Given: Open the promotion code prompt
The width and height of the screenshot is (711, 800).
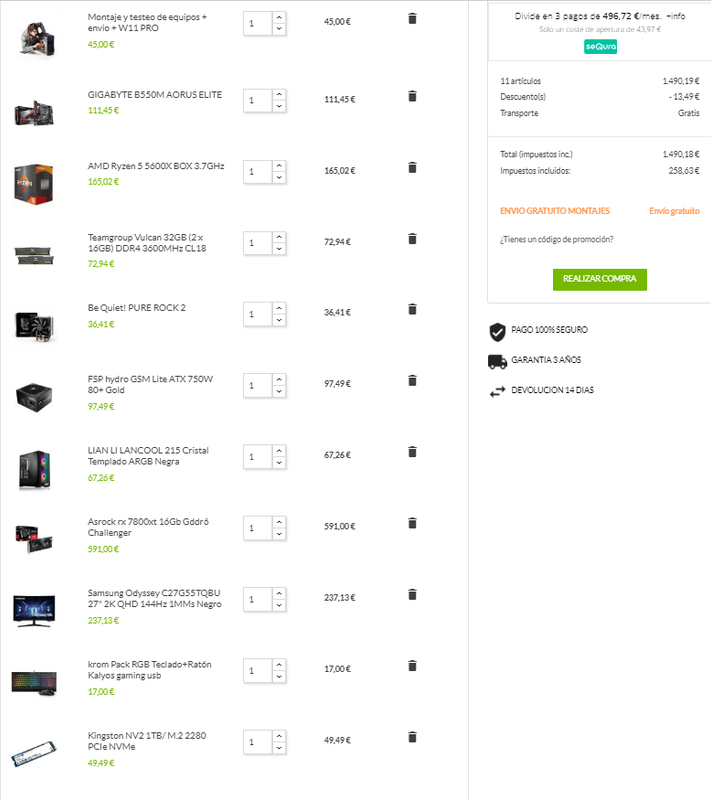Looking at the screenshot, I should click(556, 239).
